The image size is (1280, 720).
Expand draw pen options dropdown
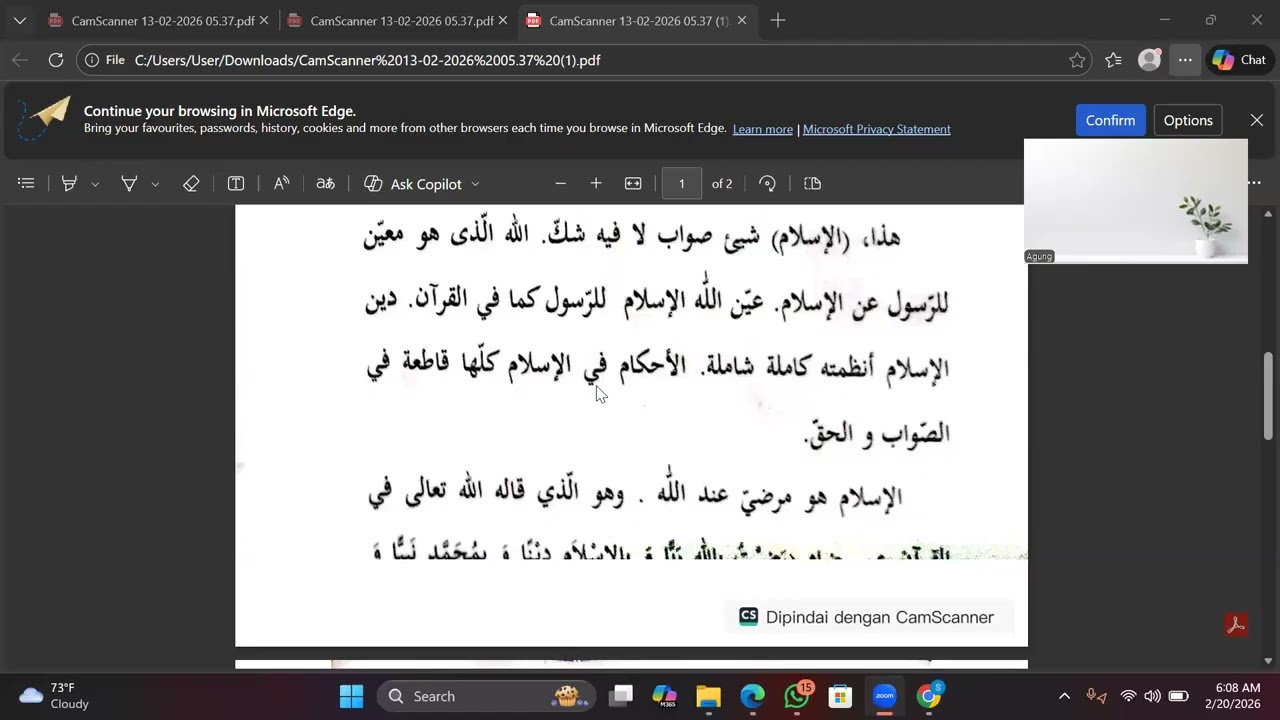pyautogui.click(x=155, y=184)
